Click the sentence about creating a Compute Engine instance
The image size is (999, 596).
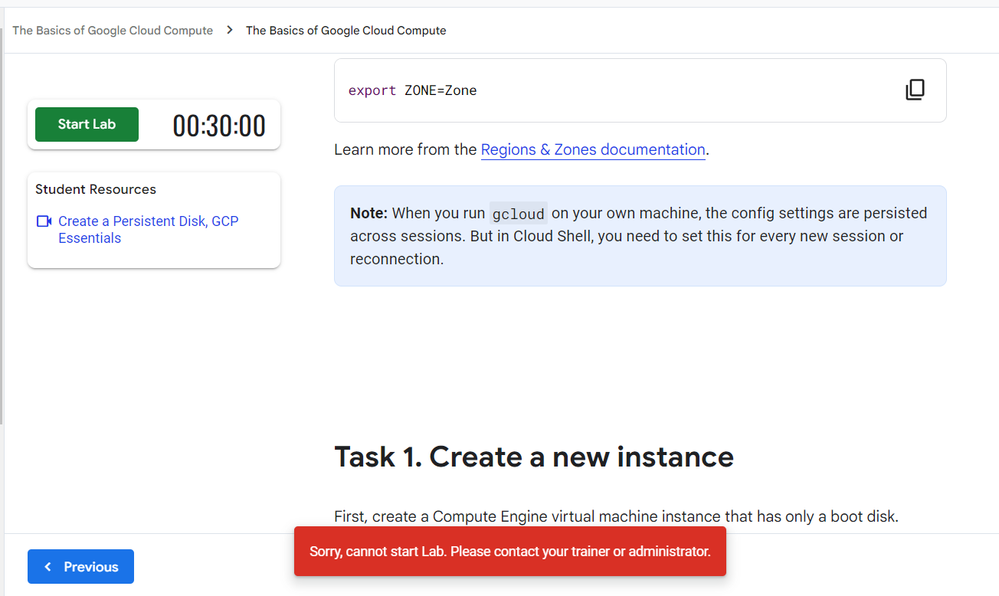tap(616, 516)
